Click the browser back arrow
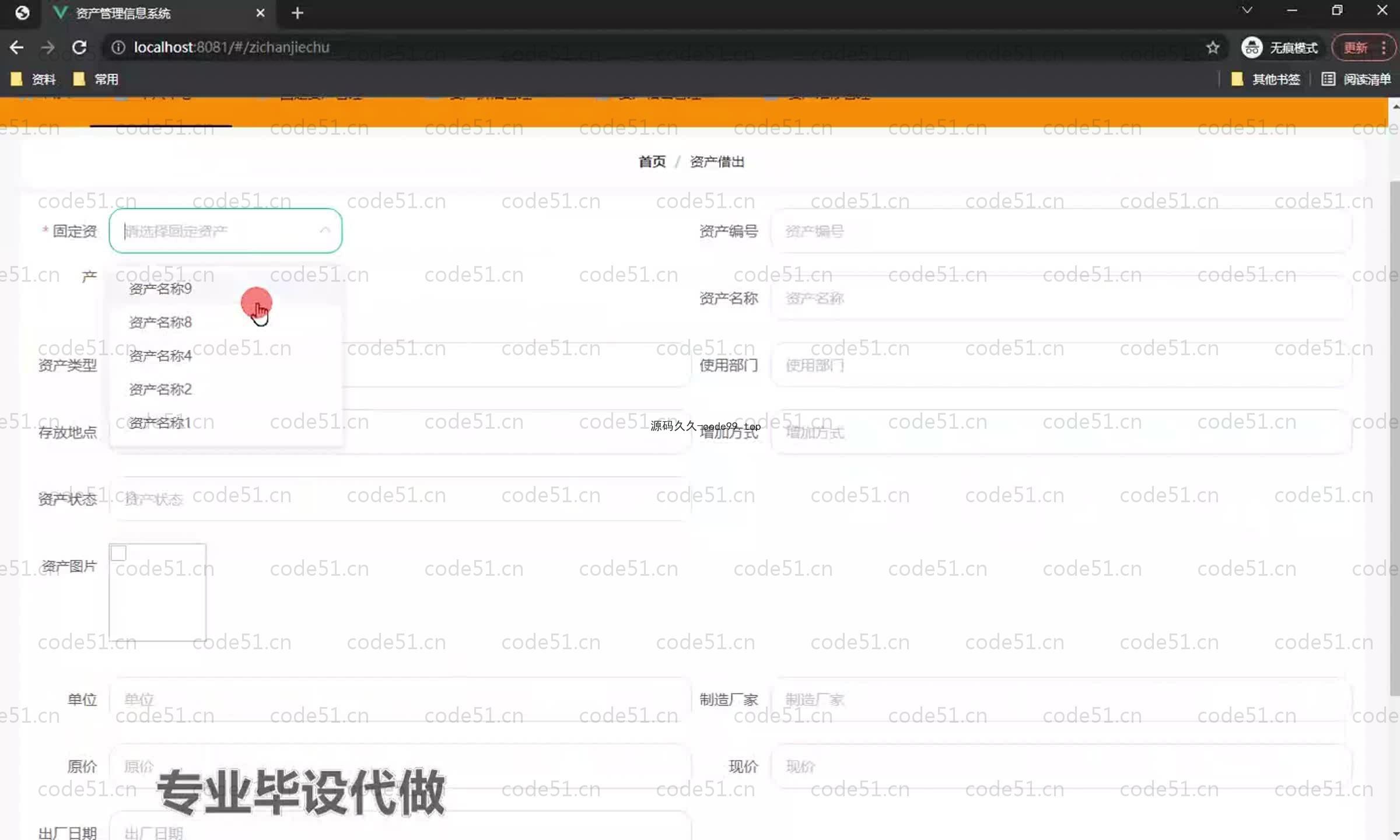1400x840 pixels. (x=17, y=47)
